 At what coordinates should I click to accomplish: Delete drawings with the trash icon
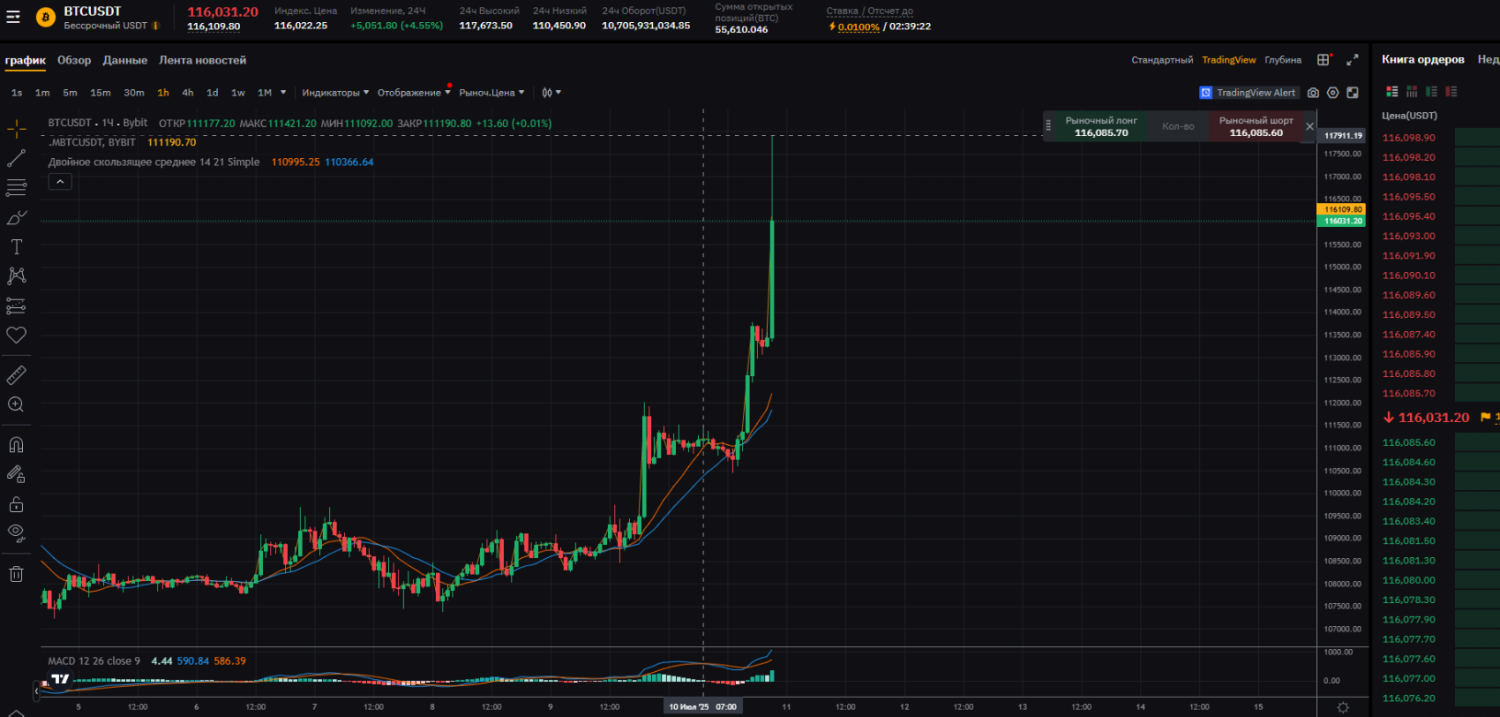pyautogui.click(x=16, y=573)
